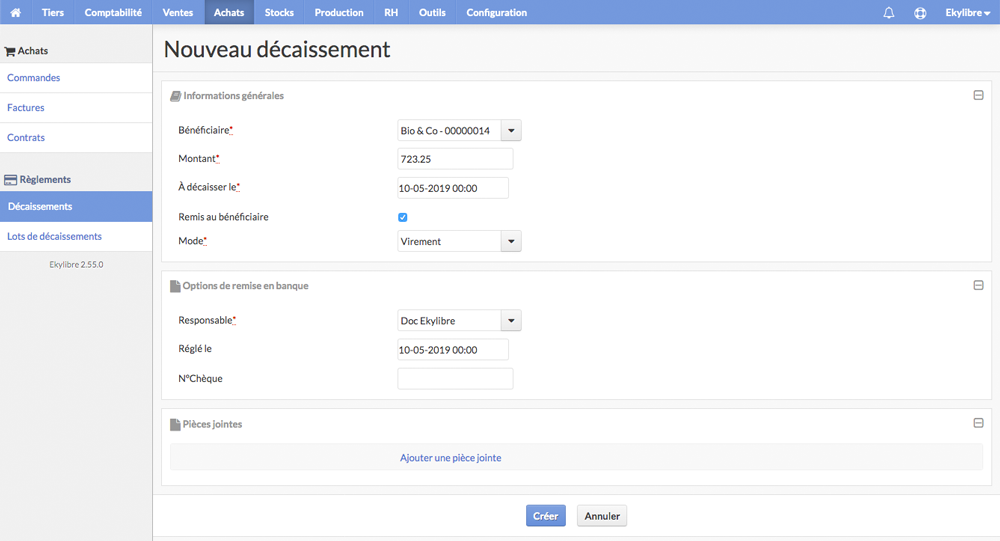Click the Créer button

pos(545,515)
